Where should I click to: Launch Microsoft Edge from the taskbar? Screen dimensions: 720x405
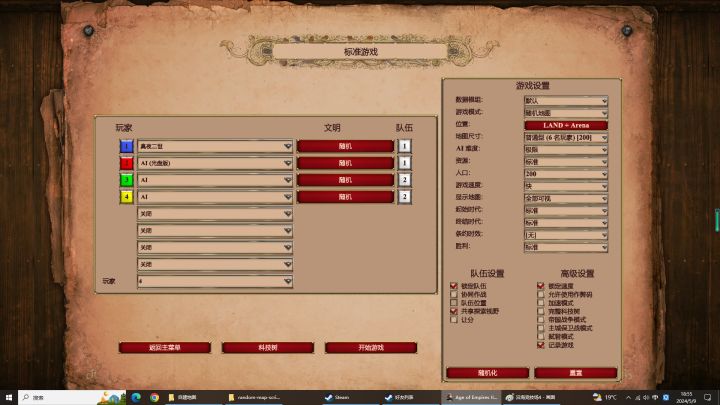coord(136,397)
